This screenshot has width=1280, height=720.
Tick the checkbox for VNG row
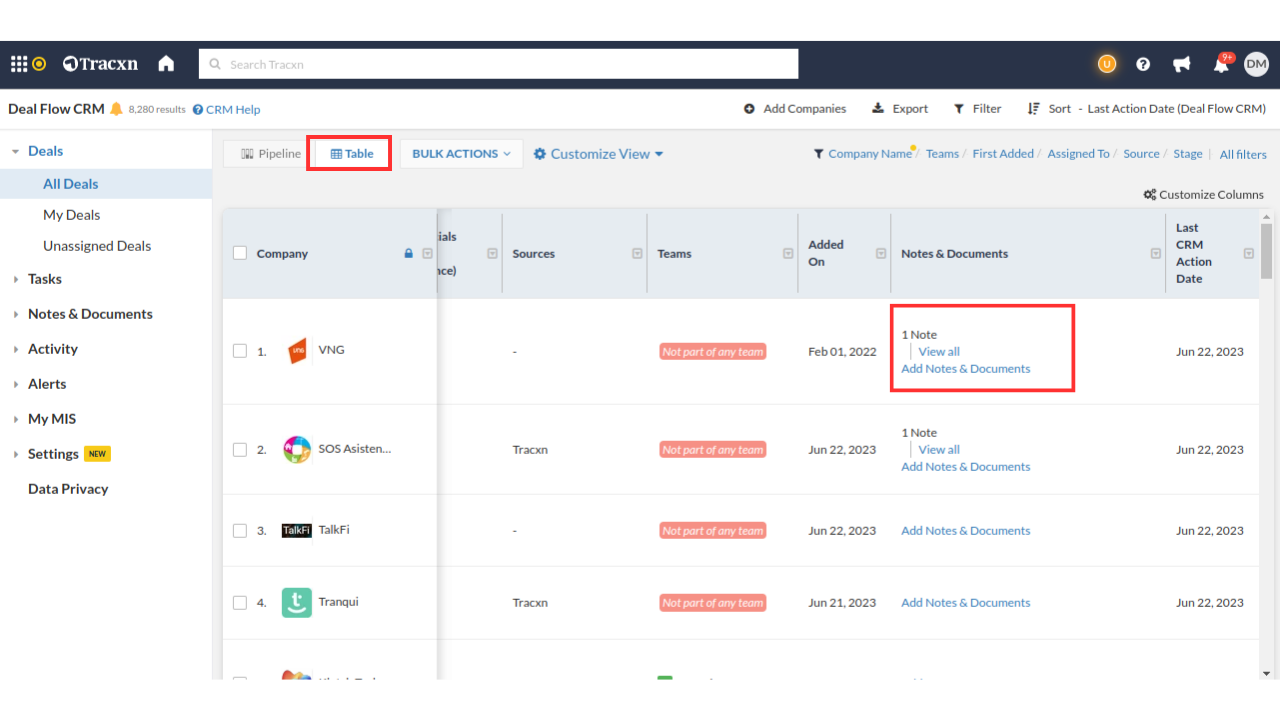pos(240,351)
